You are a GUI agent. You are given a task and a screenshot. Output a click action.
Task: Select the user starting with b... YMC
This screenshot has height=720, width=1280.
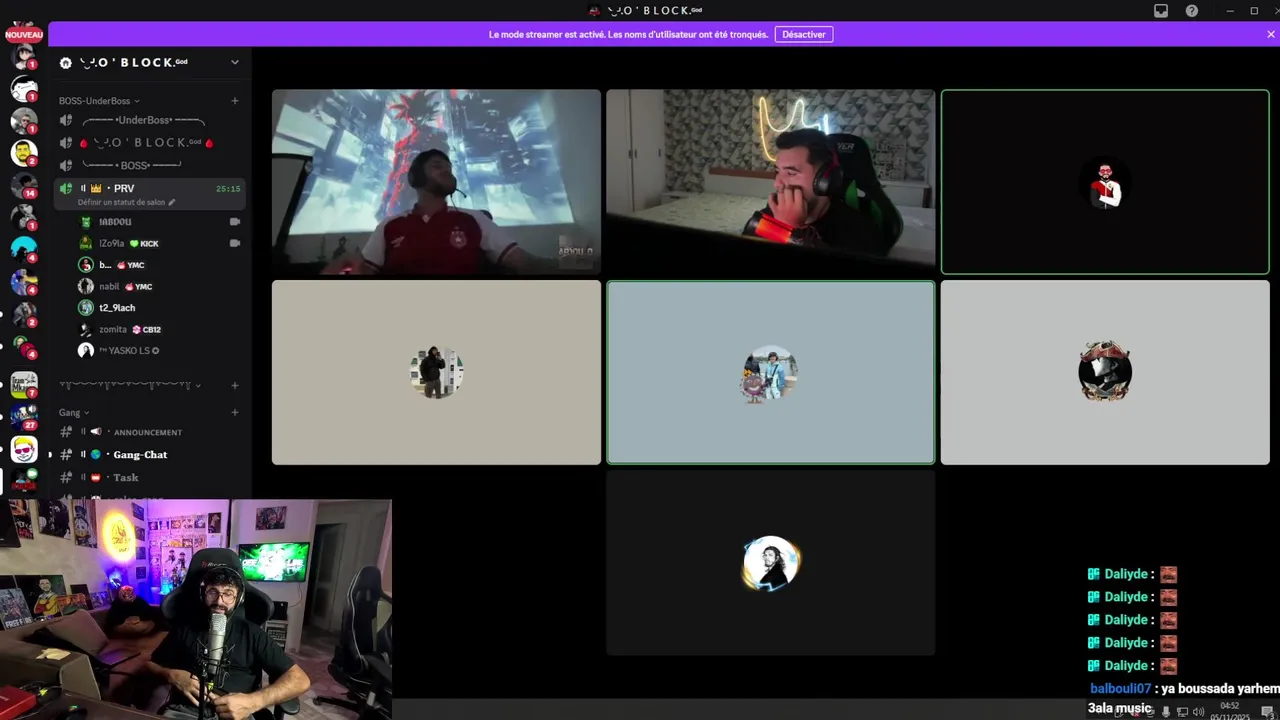coord(160,265)
